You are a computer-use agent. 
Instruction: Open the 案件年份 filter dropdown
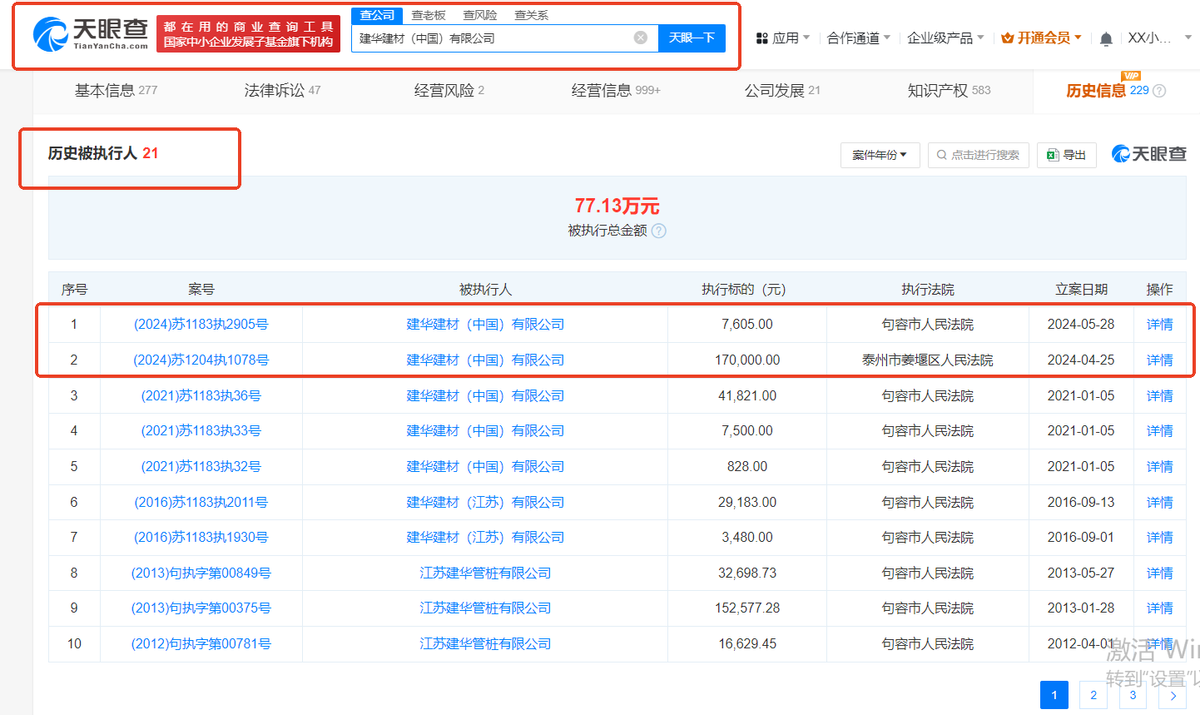(x=879, y=155)
